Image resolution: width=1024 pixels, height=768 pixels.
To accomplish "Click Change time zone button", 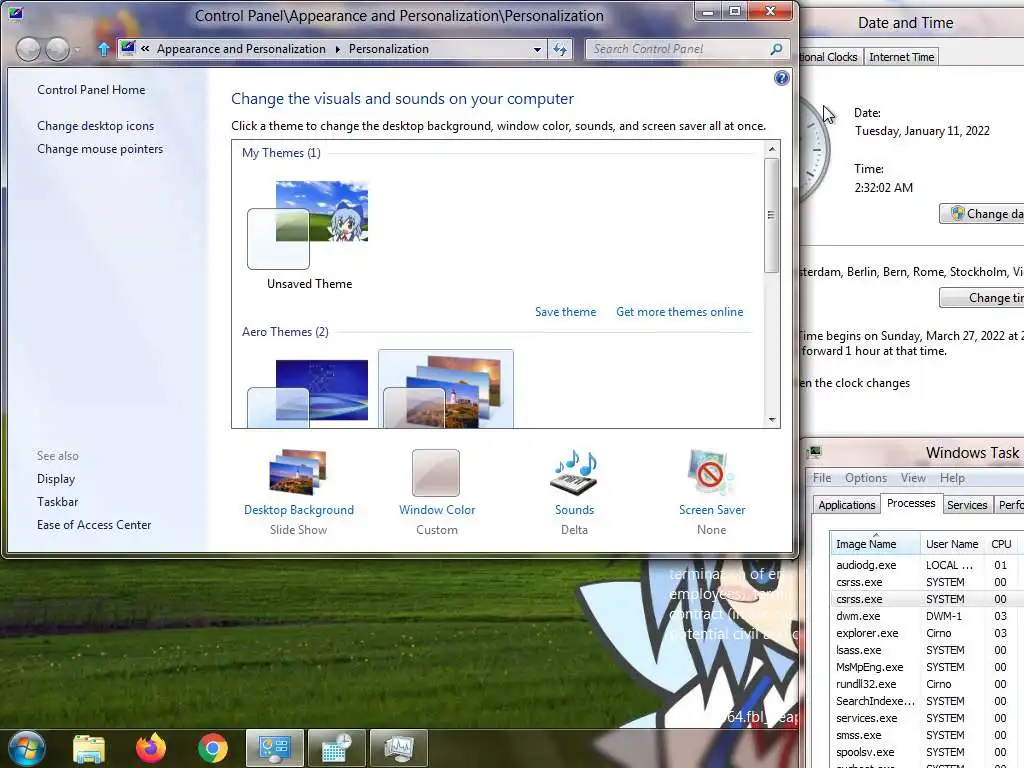I will click(982, 298).
